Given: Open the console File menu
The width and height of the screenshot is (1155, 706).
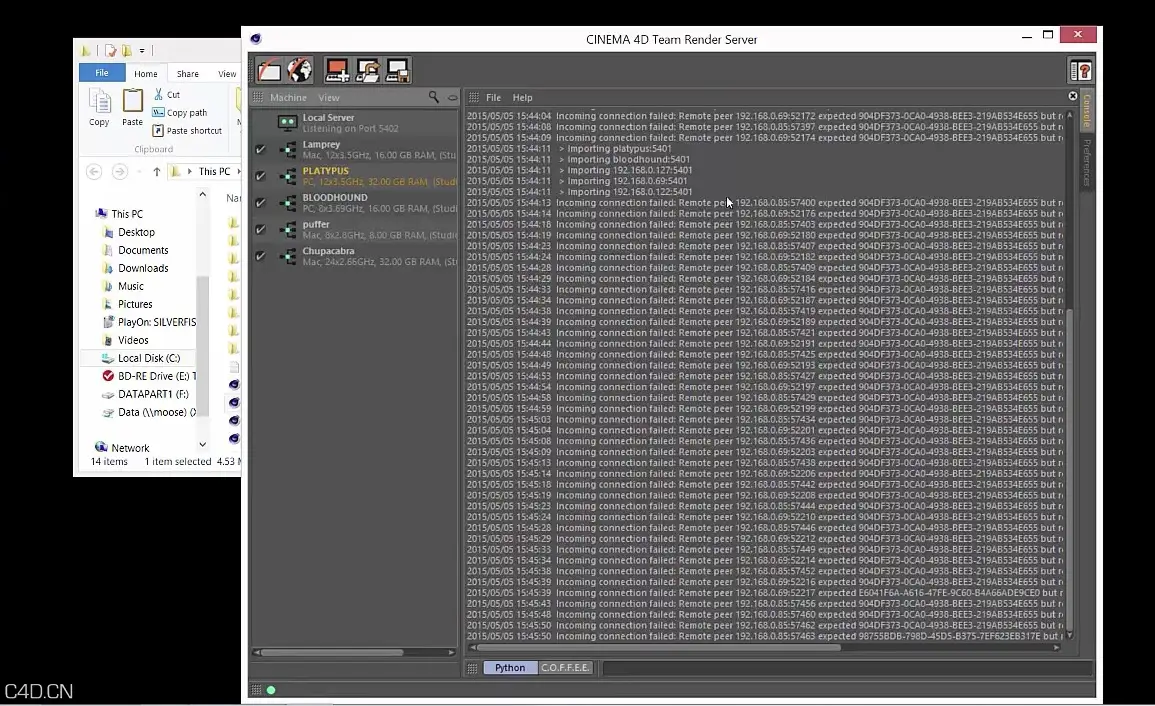Looking at the screenshot, I should (x=494, y=97).
